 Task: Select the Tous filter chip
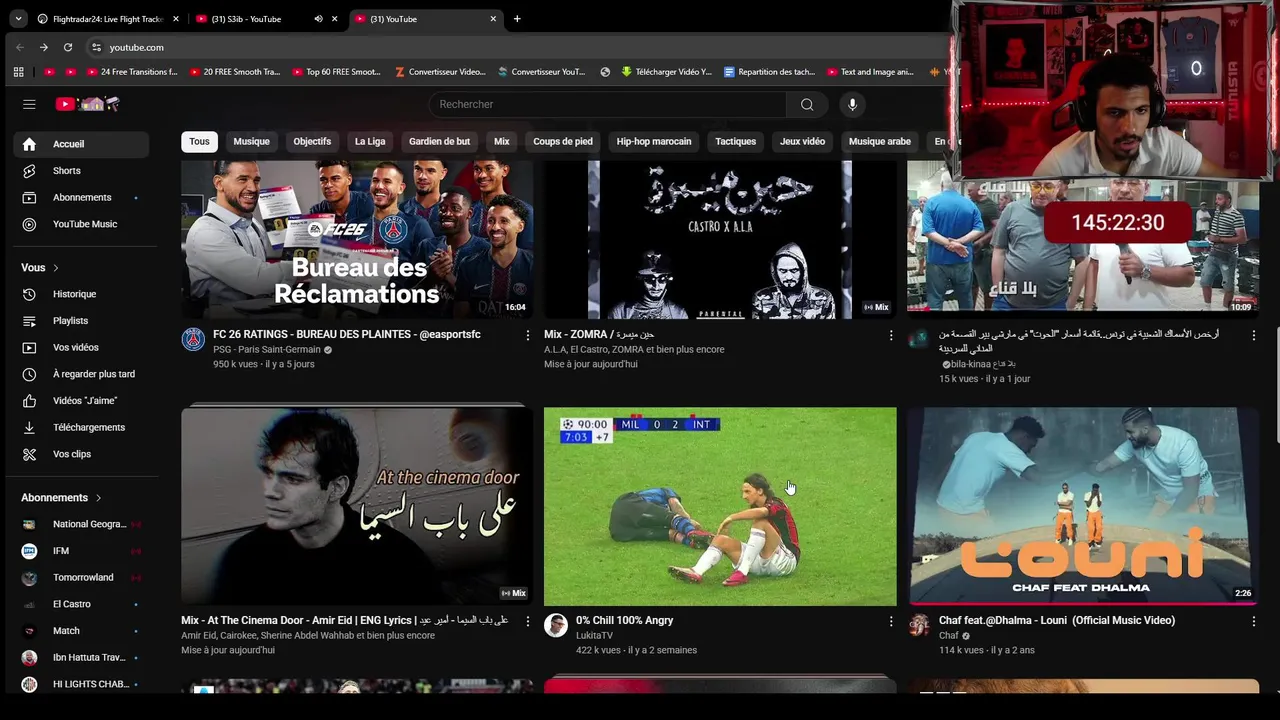(200, 141)
